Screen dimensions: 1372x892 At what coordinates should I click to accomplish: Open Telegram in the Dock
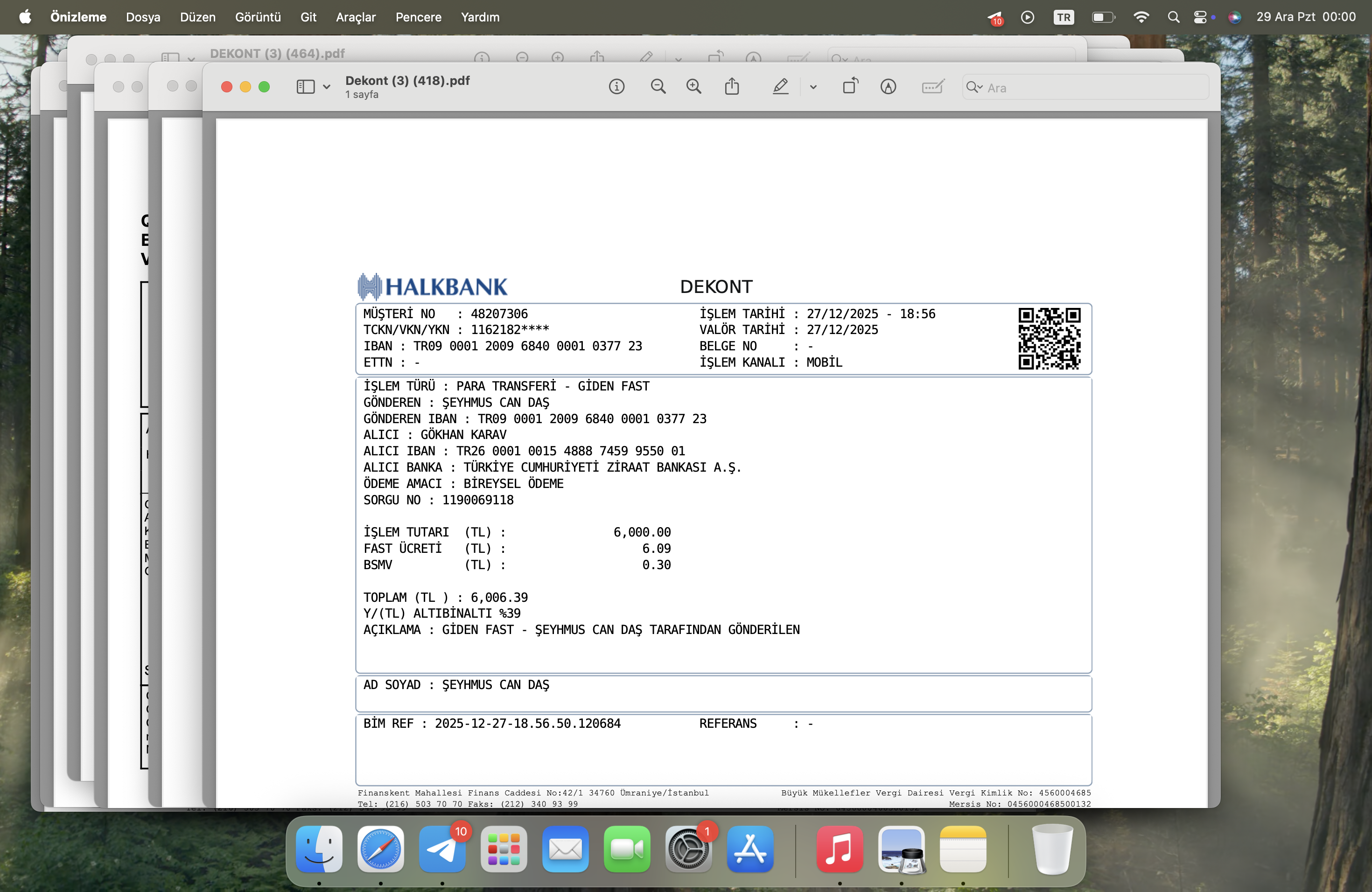point(442,849)
